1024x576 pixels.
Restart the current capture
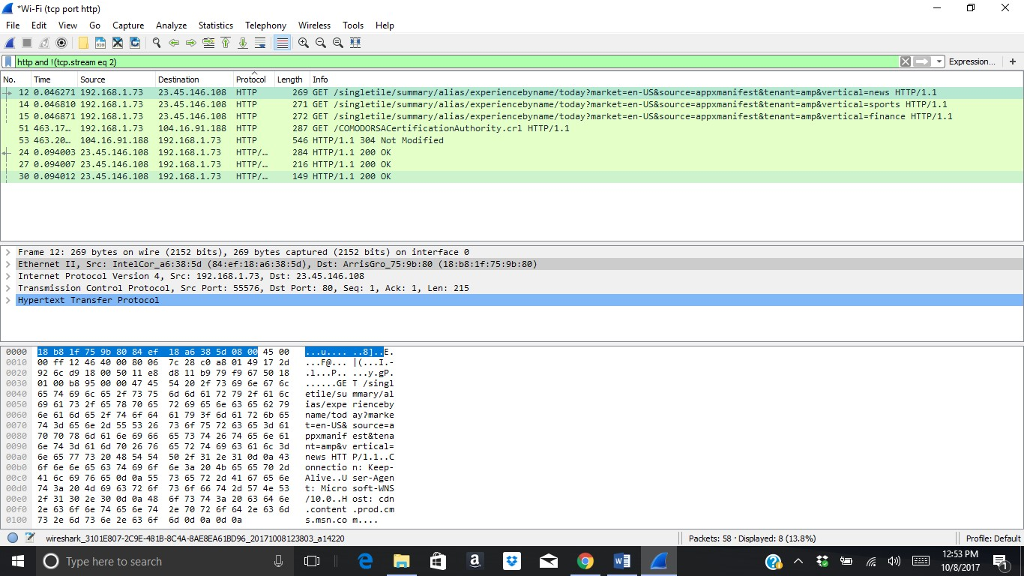coord(42,42)
